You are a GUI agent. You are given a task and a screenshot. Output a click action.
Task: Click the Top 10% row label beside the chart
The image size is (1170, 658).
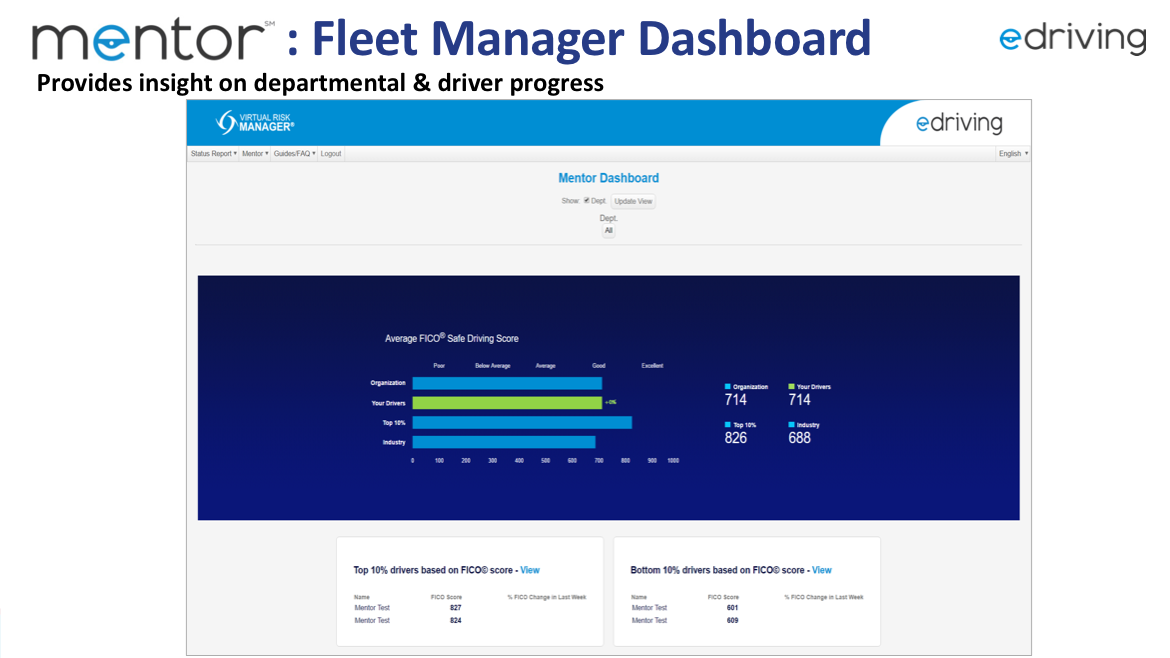[x=394, y=423]
